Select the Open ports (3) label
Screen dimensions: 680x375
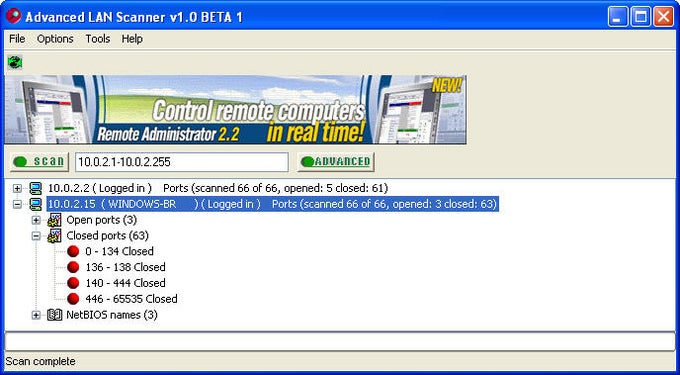tap(101, 220)
